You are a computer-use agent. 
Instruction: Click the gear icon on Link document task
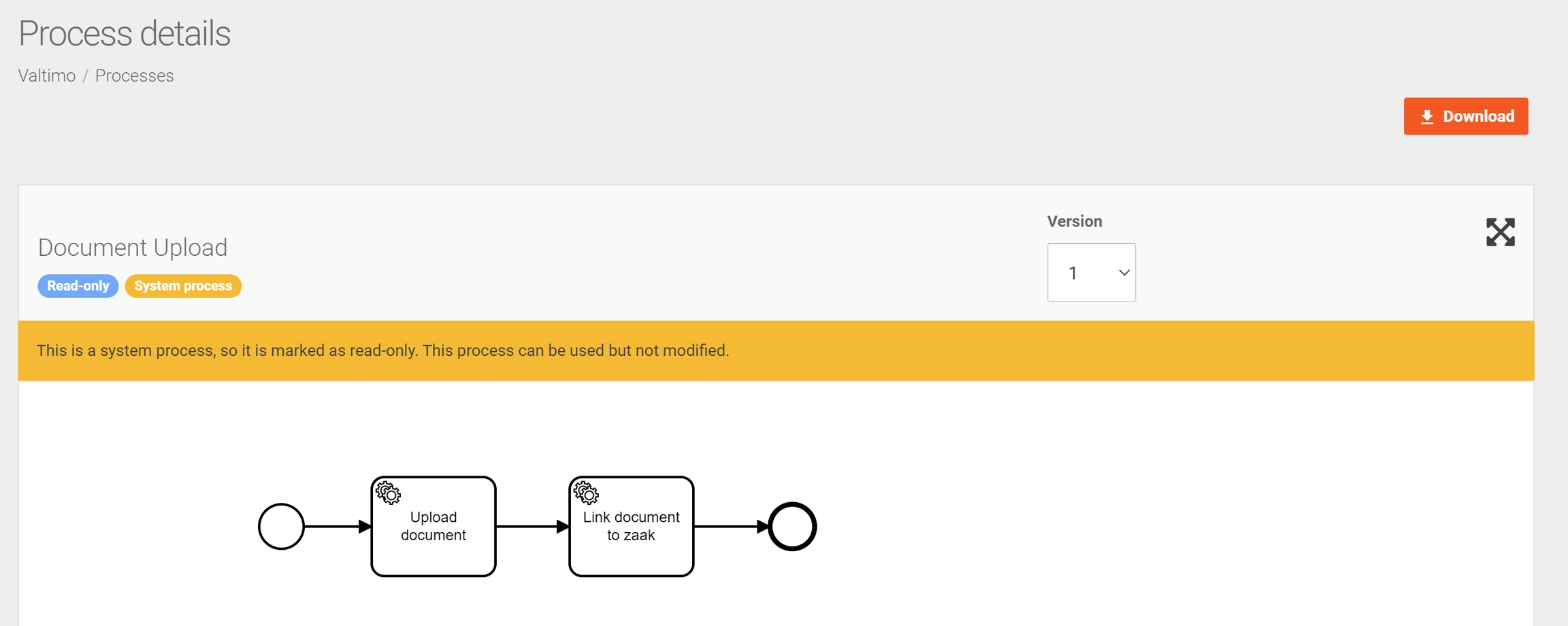coord(586,493)
